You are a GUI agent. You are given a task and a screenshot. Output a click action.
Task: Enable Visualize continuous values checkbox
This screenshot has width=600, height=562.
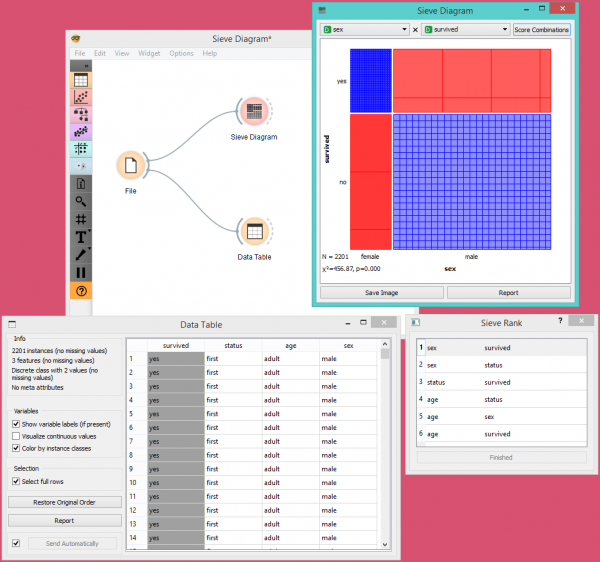click(x=16, y=436)
